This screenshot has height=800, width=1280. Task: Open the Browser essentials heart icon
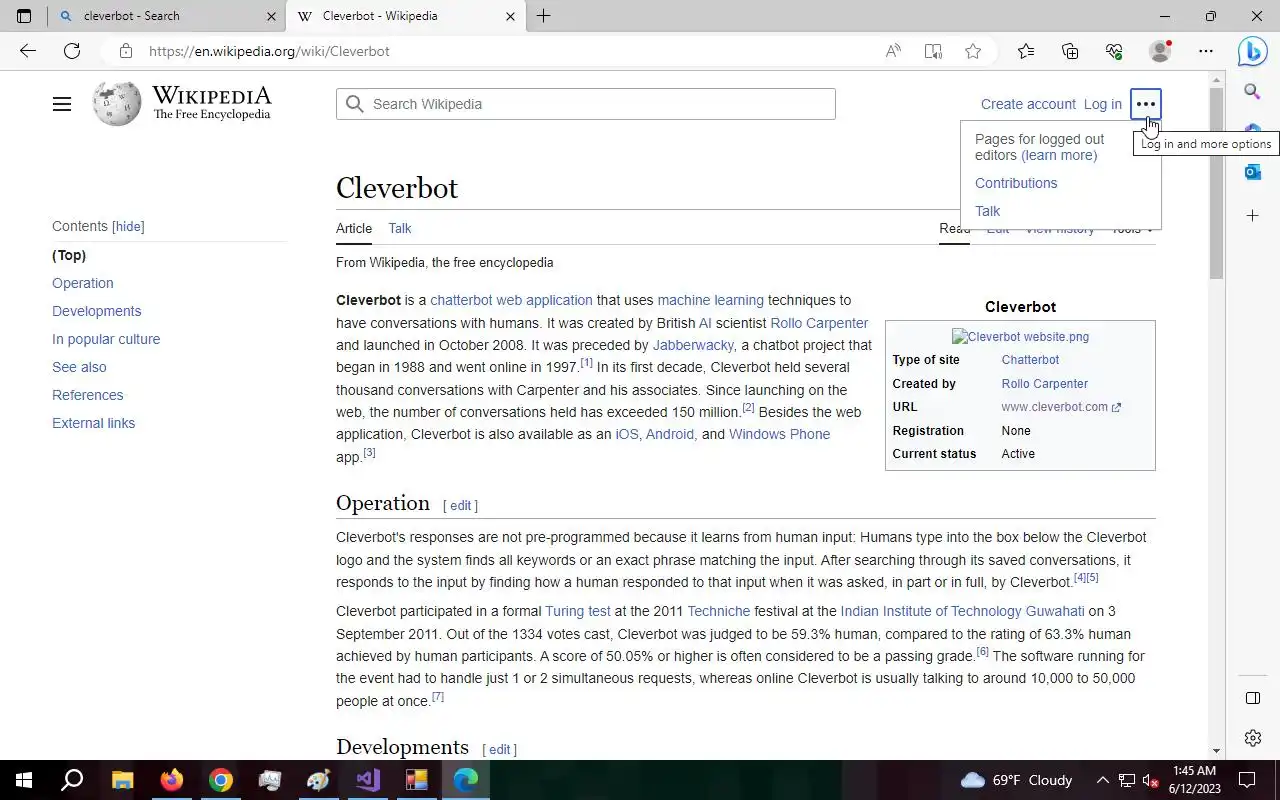pos(1114,51)
